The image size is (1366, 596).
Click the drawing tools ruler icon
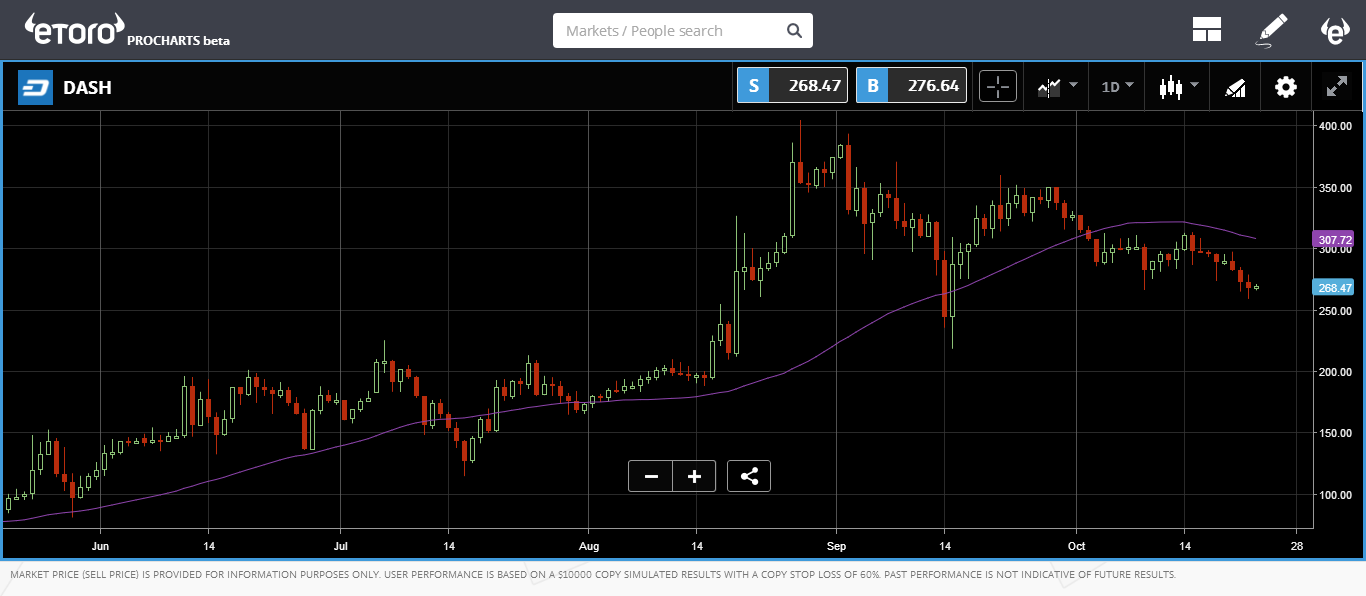coord(1235,87)
